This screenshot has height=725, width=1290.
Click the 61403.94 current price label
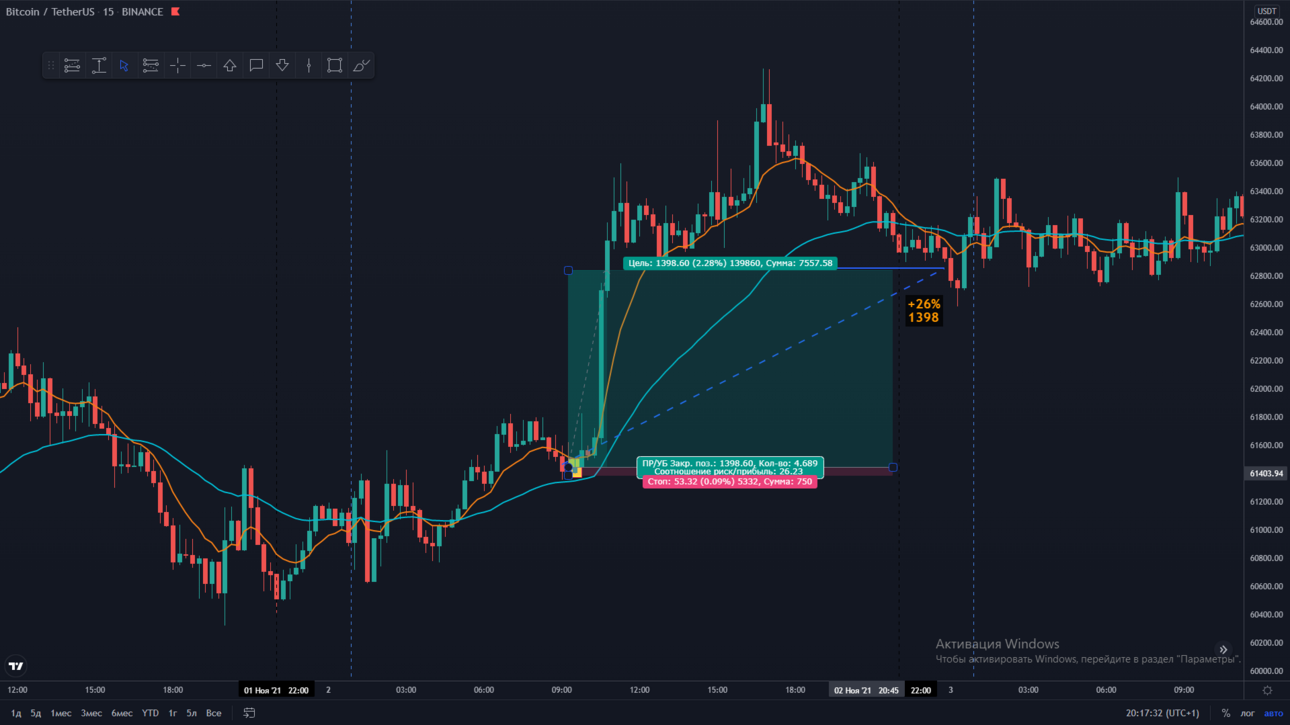pos(1266,474)
